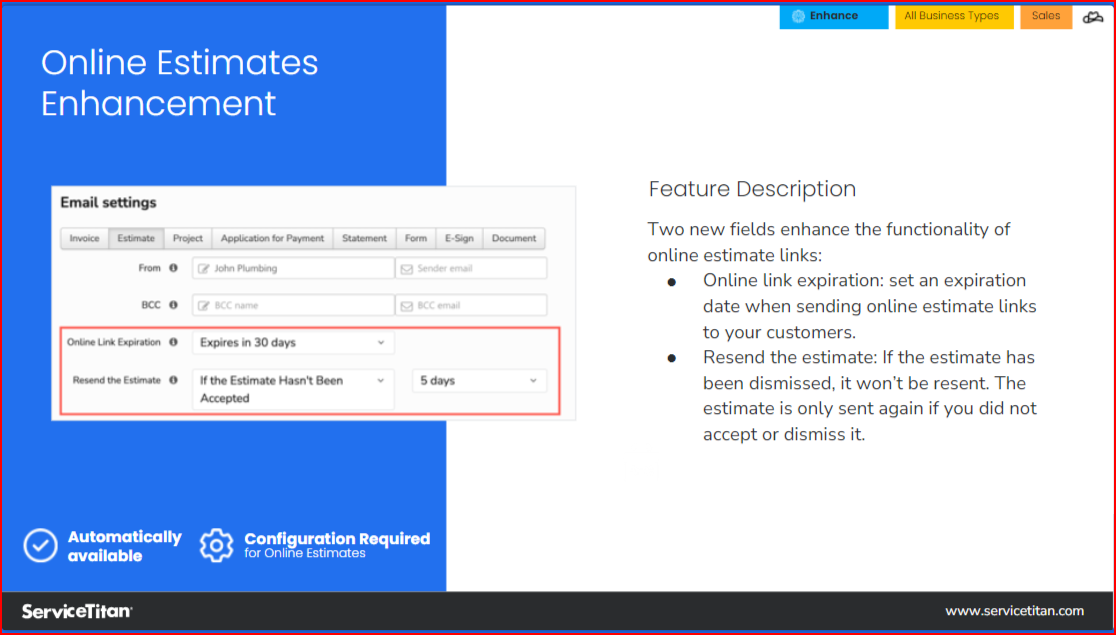Open the Invoice email settings tab
Viewport: 1116px width, 635px height.
[85, 238]
